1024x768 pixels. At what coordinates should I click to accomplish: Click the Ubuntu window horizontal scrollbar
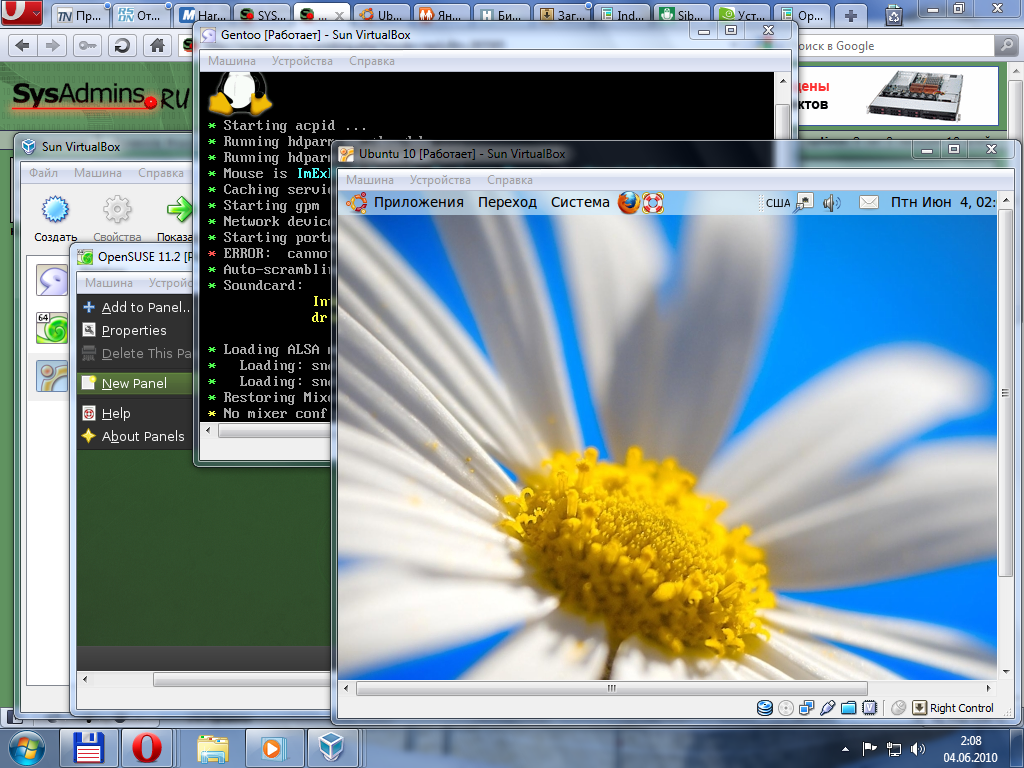pos(611,688)
